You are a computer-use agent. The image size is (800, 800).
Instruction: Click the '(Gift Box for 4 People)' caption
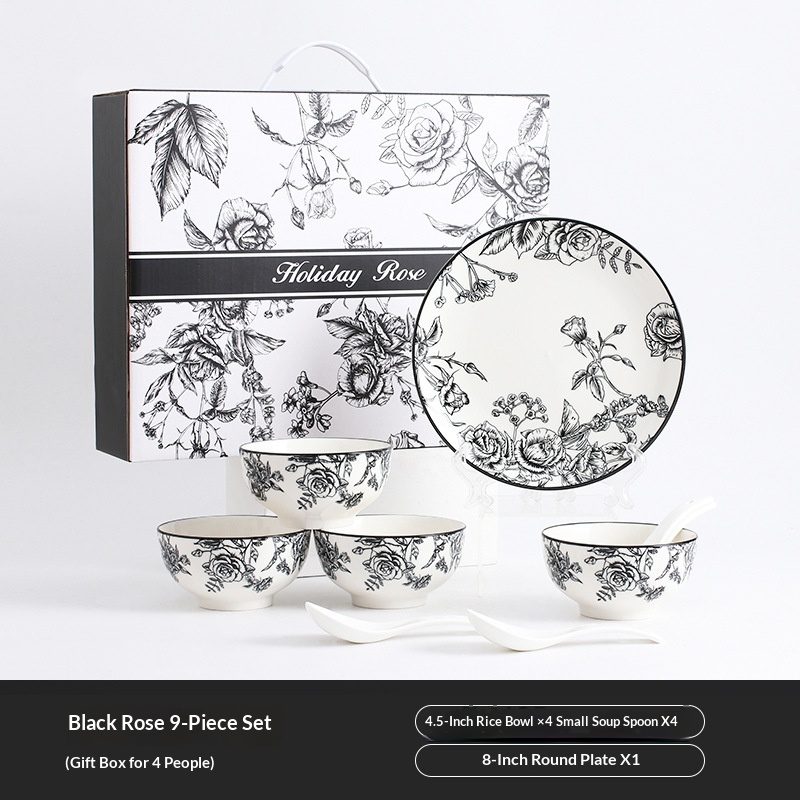[139, 762]
